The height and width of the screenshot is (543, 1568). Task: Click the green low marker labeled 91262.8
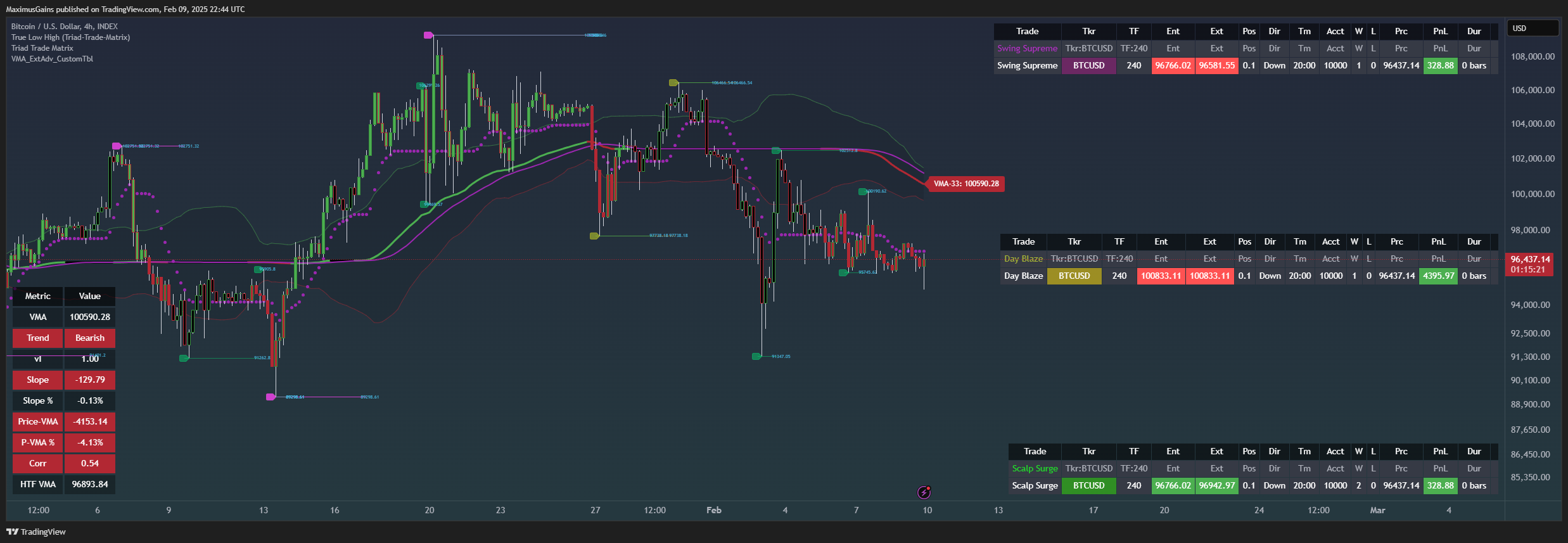184,358
